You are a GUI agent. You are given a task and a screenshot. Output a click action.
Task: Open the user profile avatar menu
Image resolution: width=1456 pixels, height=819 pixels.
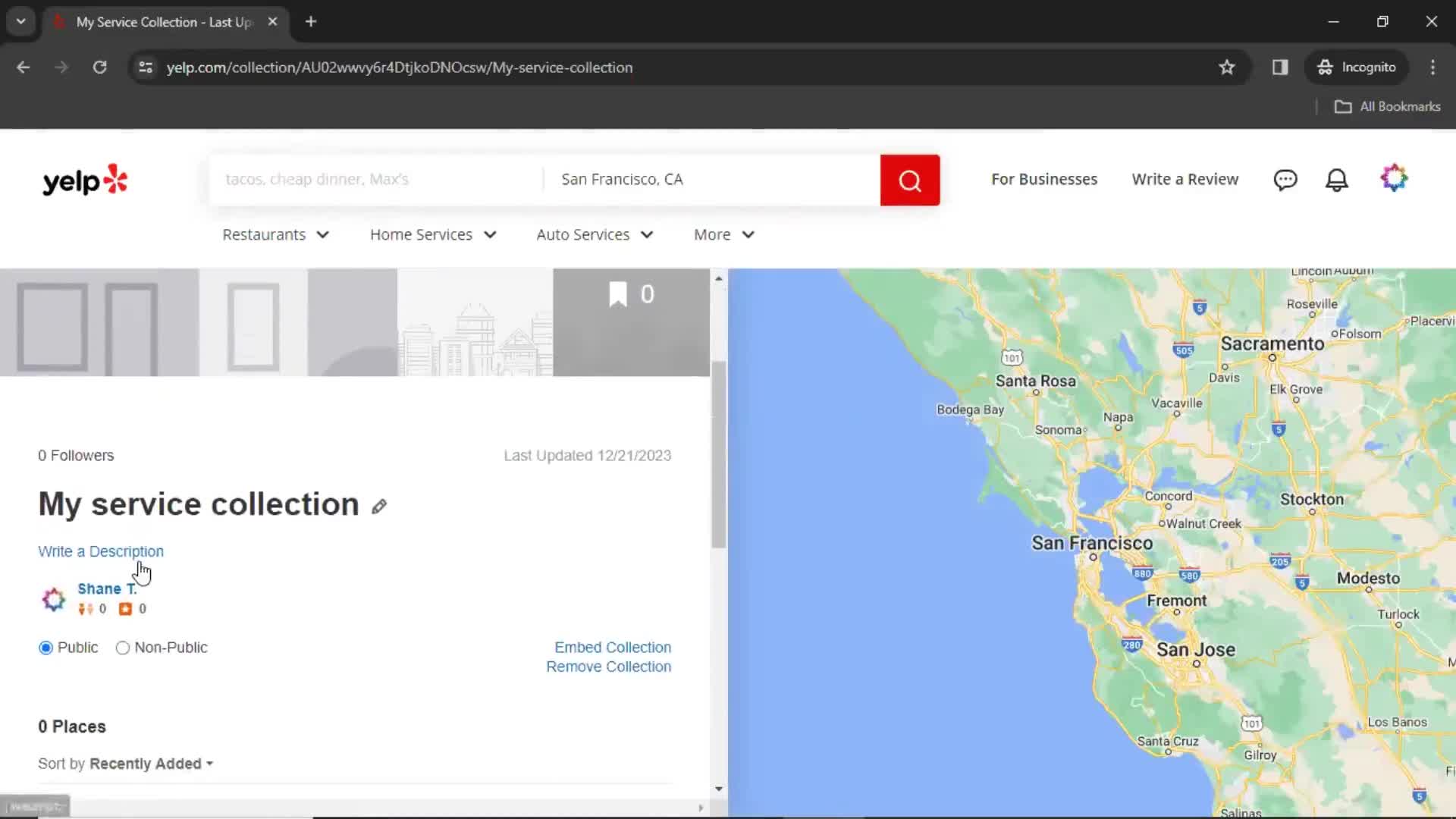pos(1394,178)
